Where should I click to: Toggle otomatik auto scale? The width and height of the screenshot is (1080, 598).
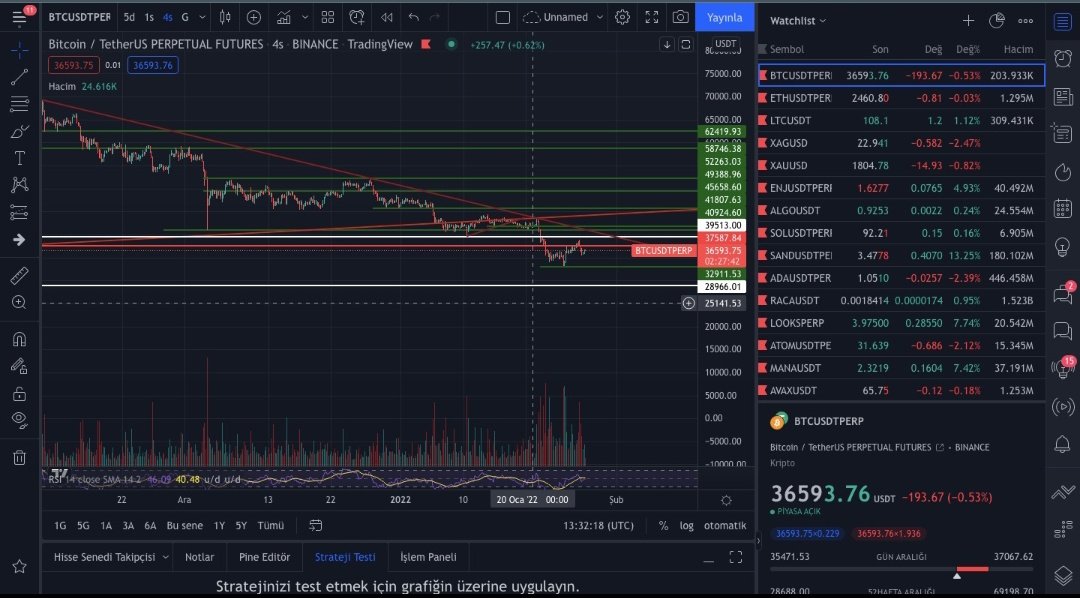[725, 526]
